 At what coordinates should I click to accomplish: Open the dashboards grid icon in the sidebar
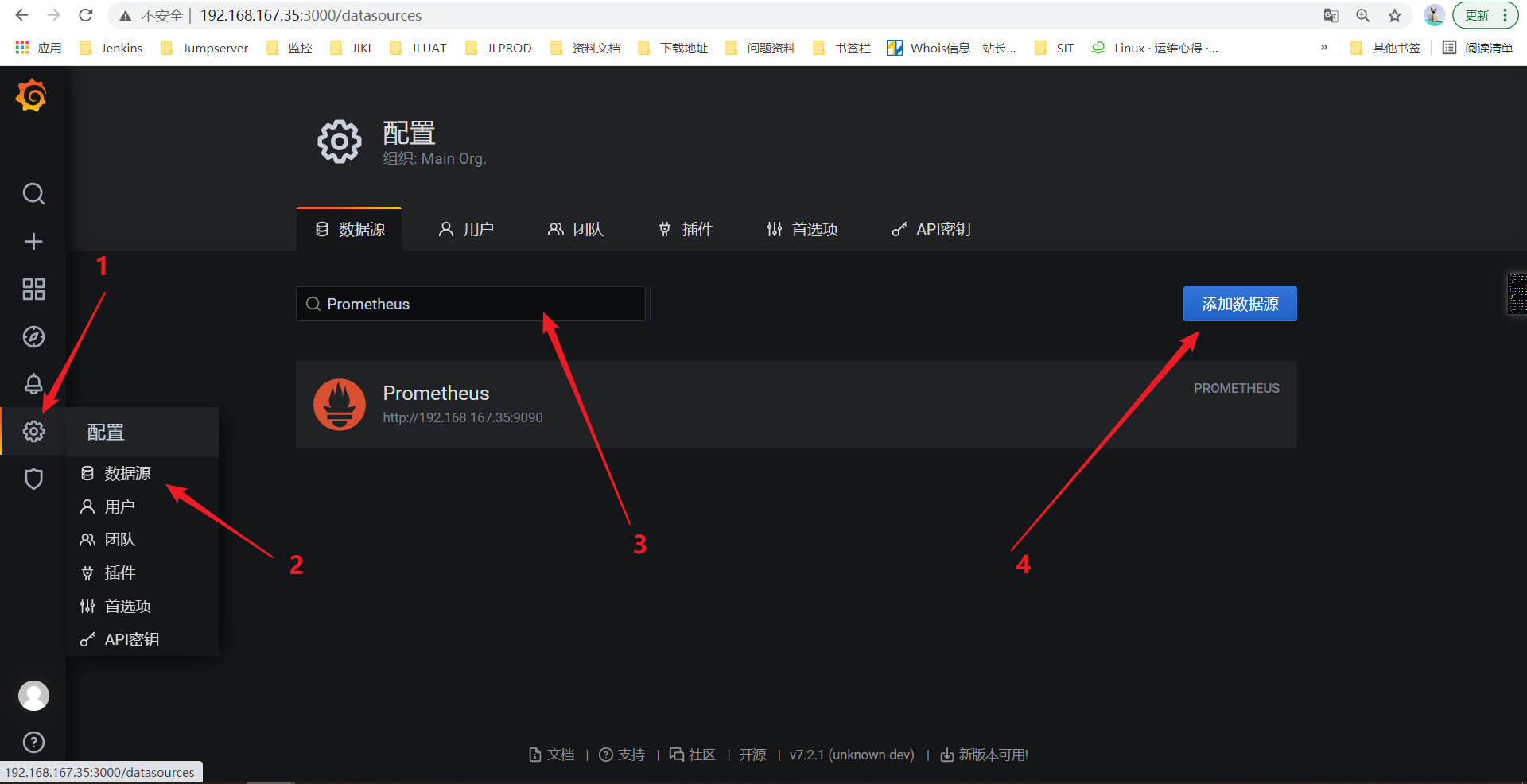pos(33,289)
